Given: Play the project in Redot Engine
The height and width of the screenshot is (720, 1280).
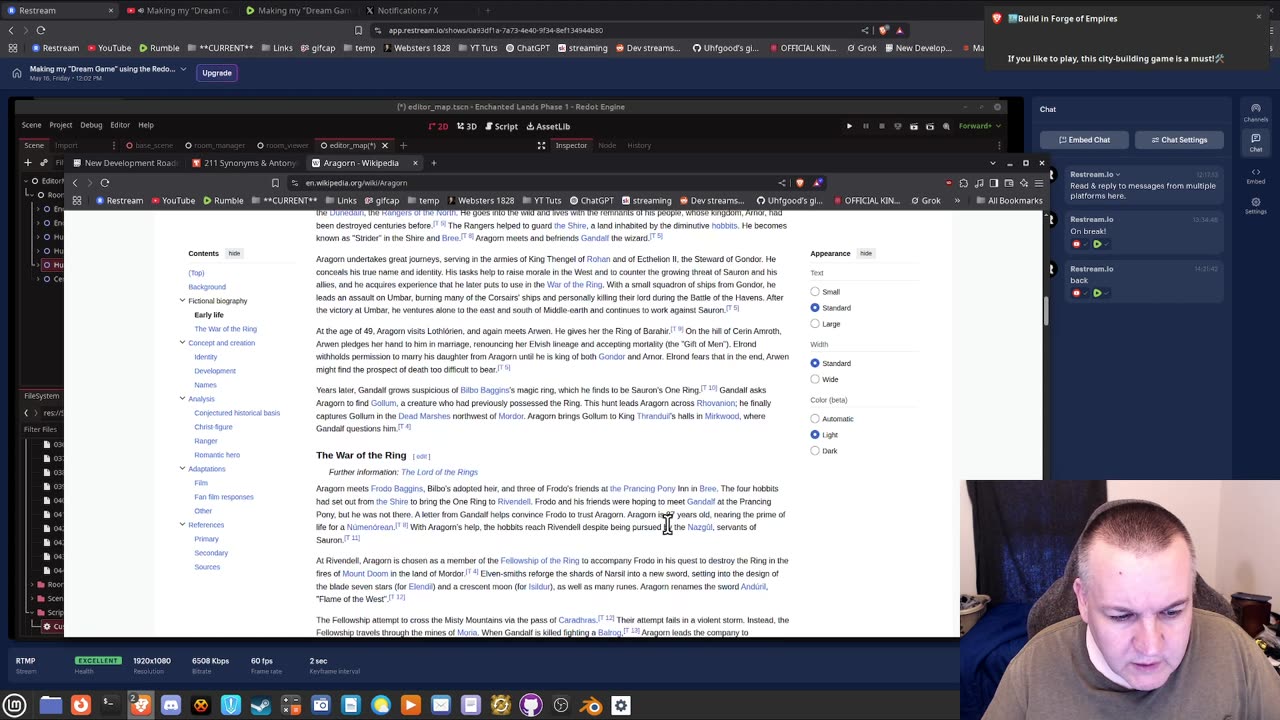Looking at the screenshot, I should tap(849, 126).
